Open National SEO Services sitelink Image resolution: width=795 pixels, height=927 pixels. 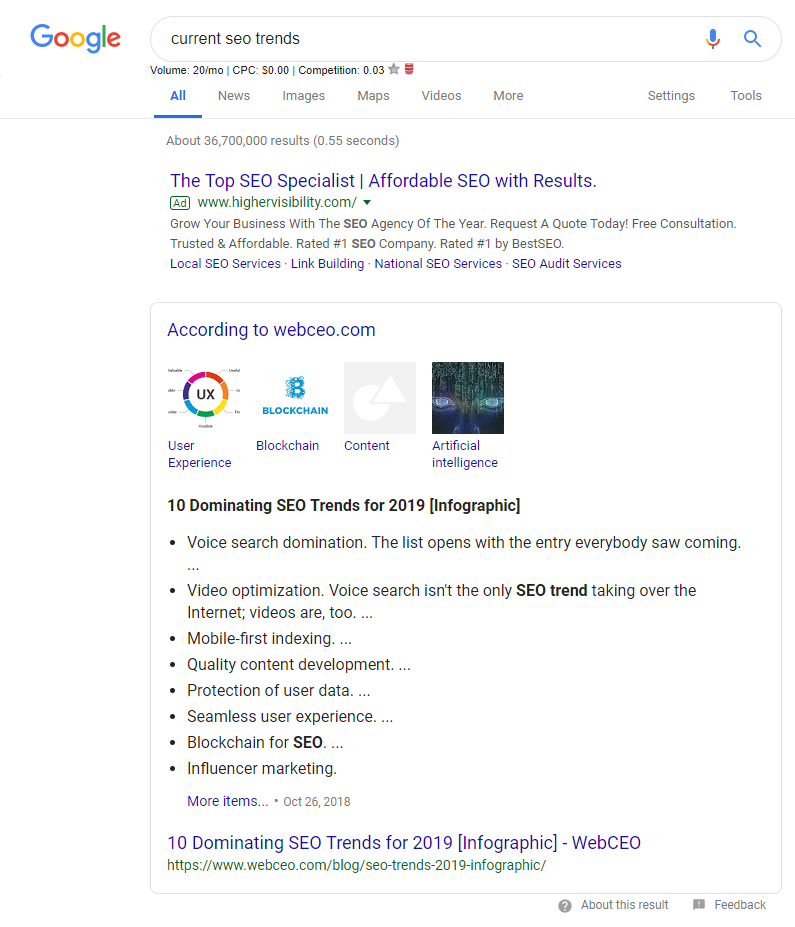click(x=438, y=264)
